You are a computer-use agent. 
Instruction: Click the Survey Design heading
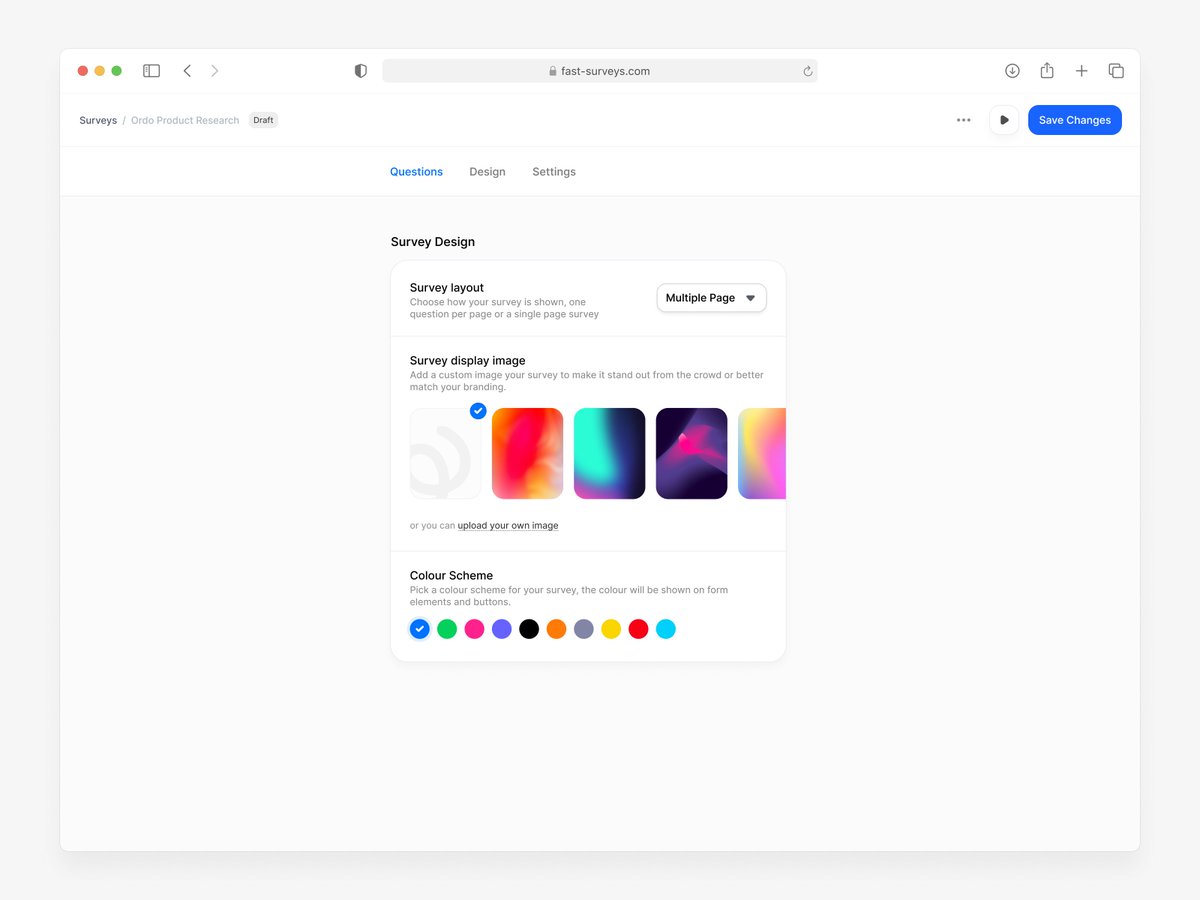[433, 242]
